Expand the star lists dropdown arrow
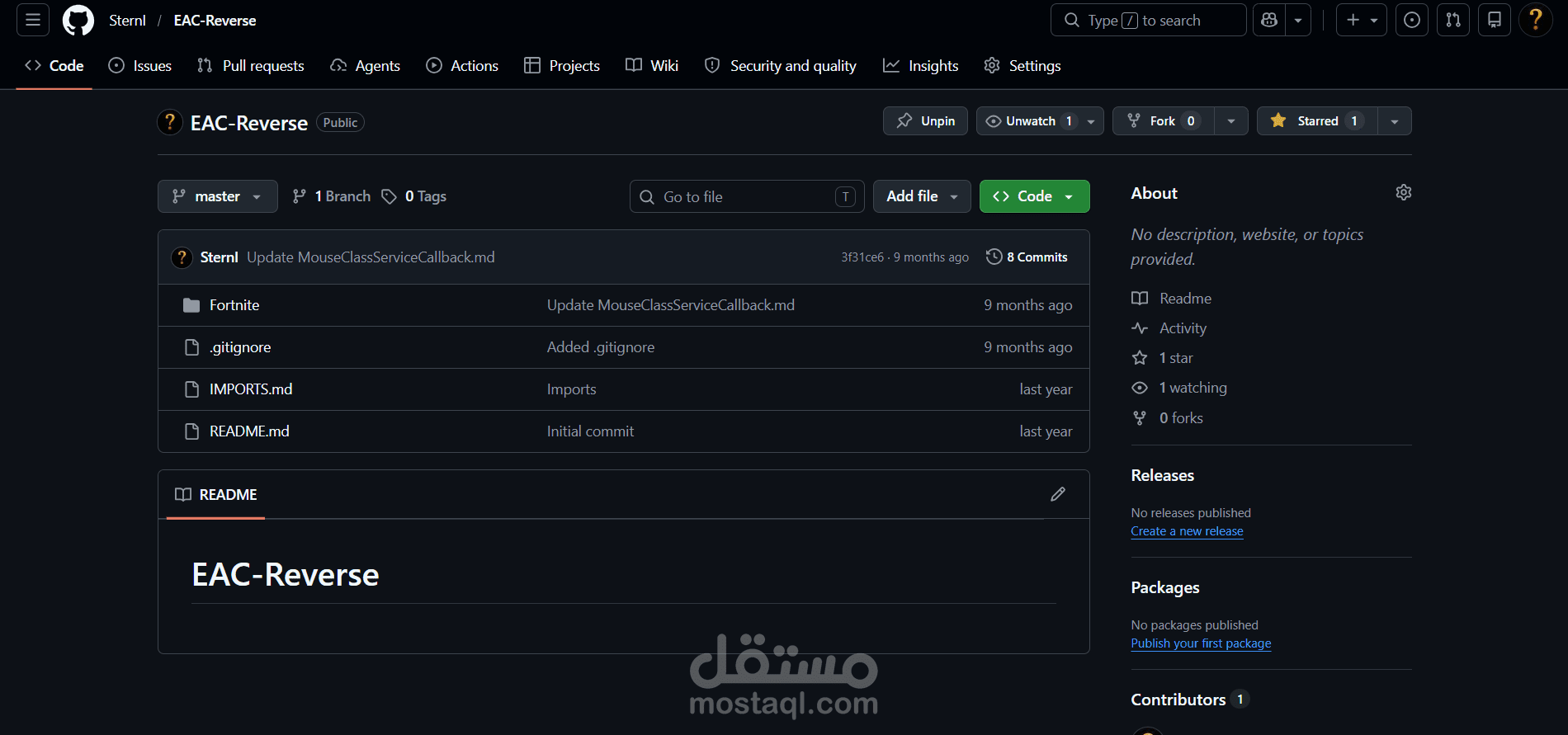The image size is (1568, 735). 1395,121
